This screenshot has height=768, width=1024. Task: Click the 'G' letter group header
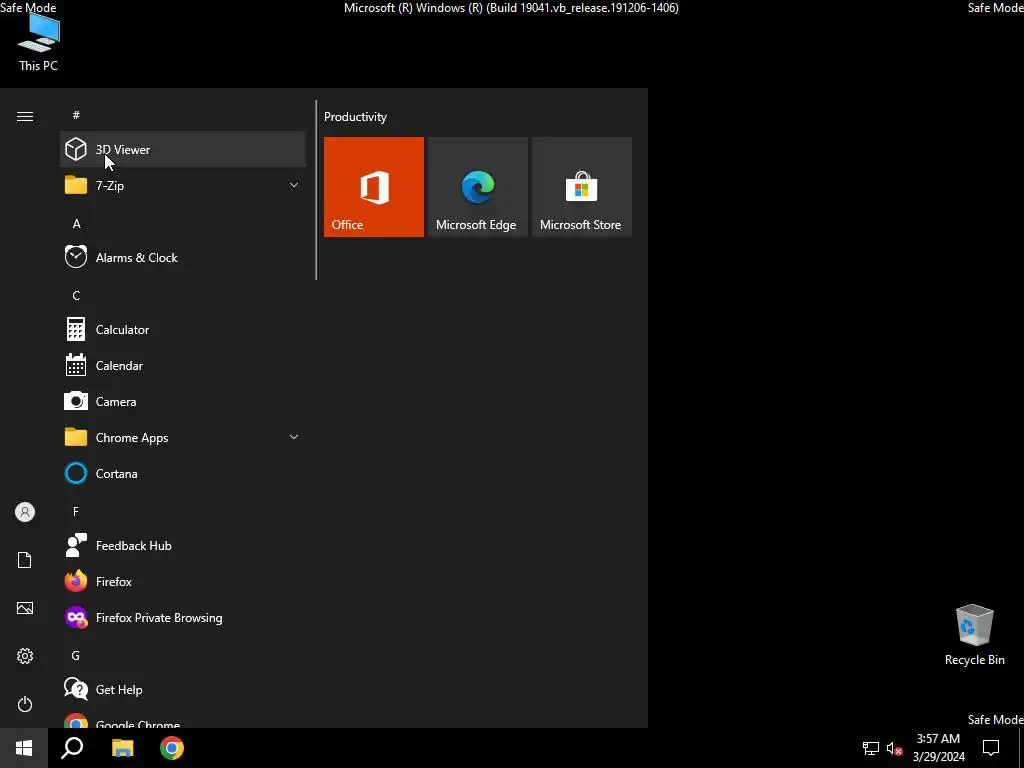click(x=76, y=655)
